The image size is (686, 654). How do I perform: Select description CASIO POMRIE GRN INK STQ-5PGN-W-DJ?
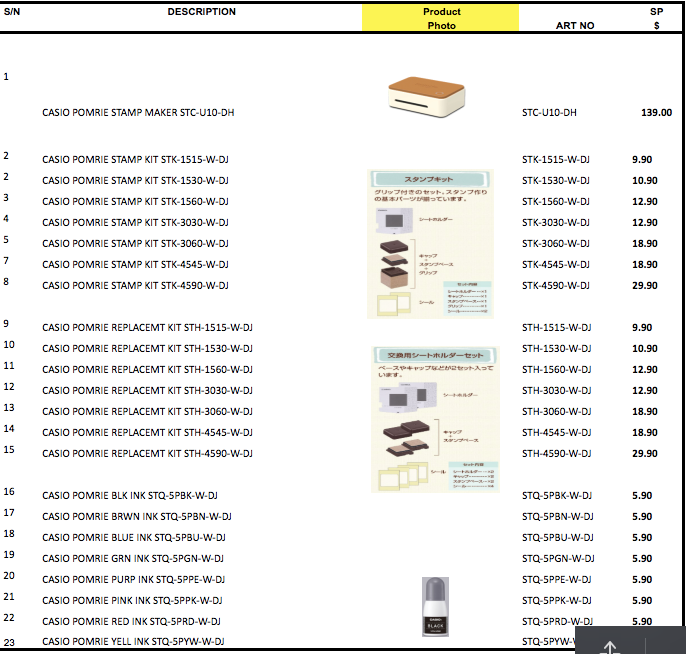[133, 558]
